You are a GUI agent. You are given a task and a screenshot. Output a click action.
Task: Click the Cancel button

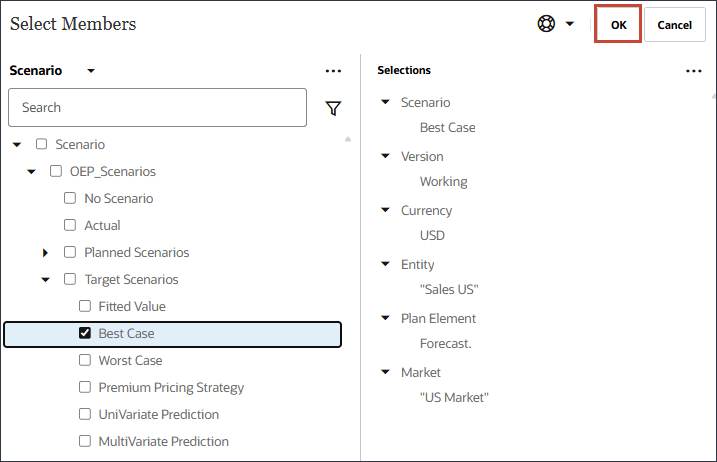click(x=675, y=25)
